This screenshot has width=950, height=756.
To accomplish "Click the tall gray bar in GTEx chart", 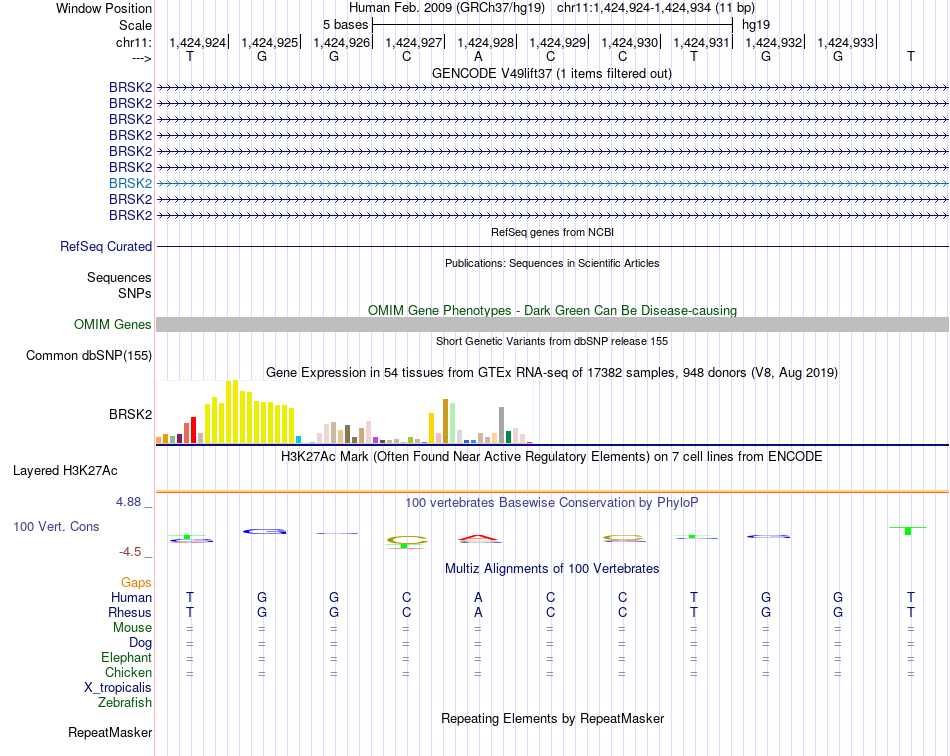I will click(x=502, y=425).
